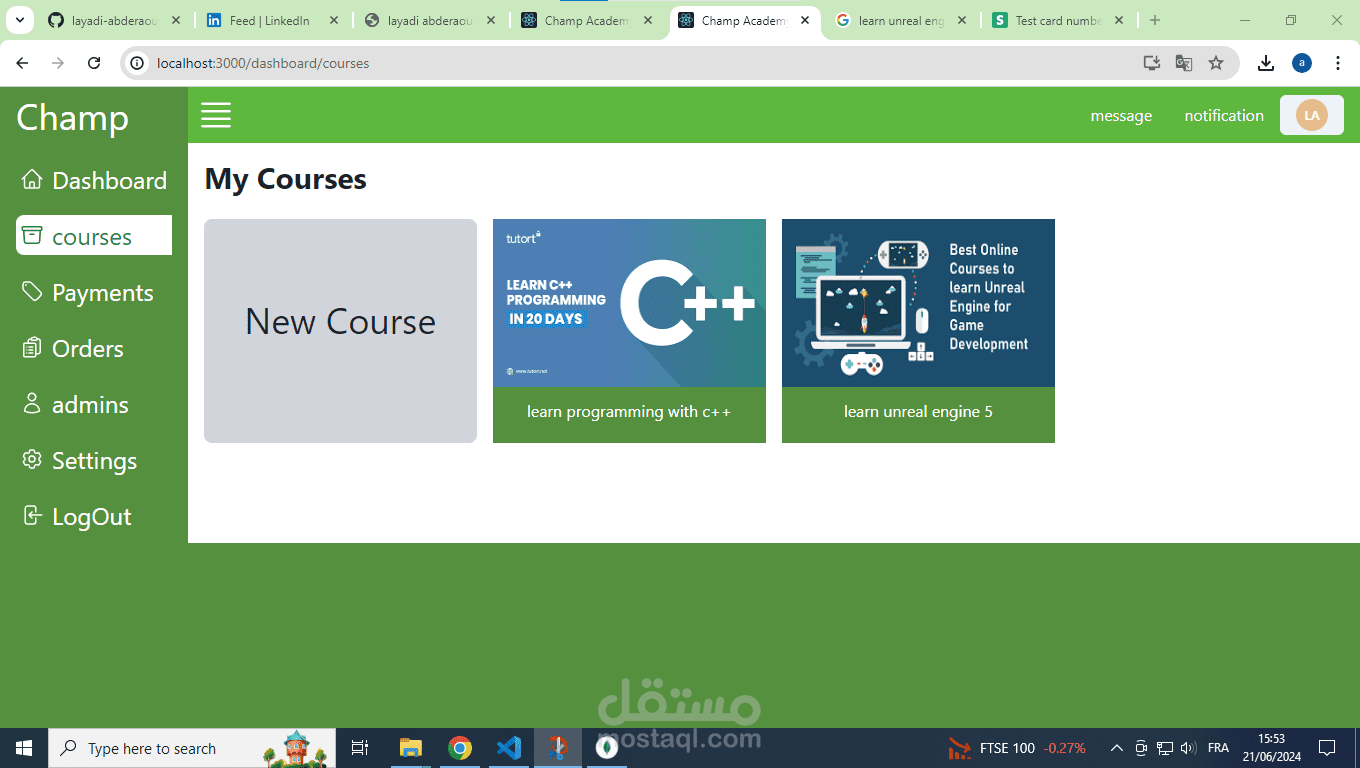Click the Orders clipboard icon
1360x768 pixels.
coord(32,348)
